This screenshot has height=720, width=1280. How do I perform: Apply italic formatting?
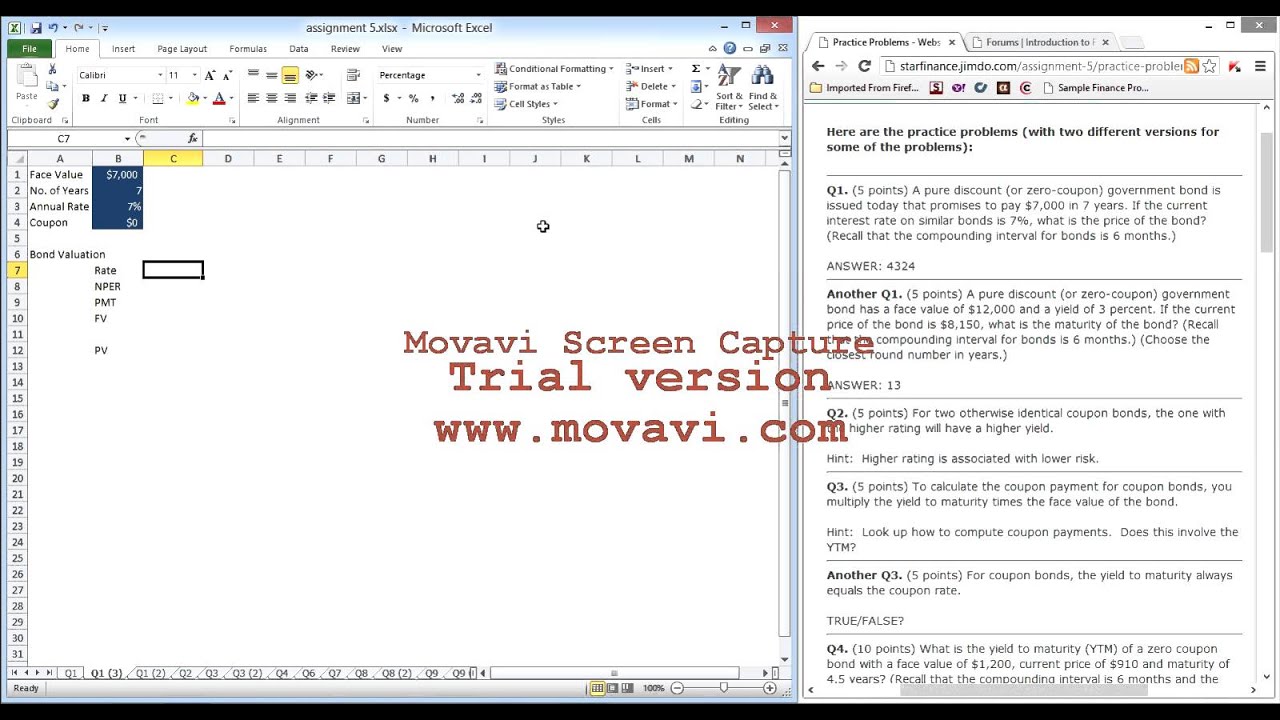[104, 98]
